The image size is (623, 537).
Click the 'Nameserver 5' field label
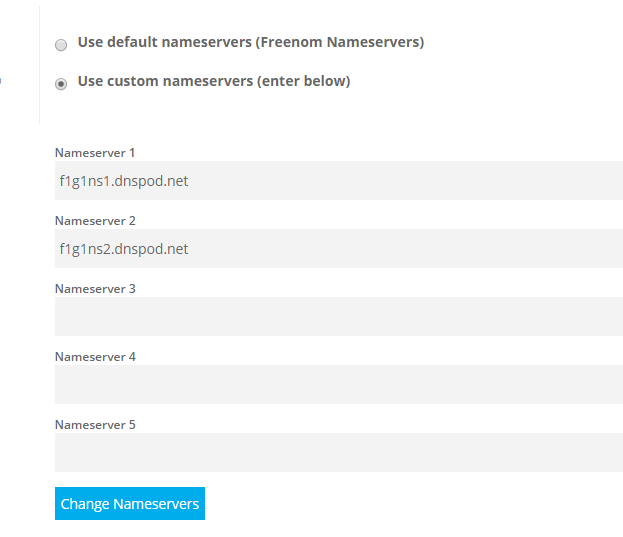coord(95,425)
